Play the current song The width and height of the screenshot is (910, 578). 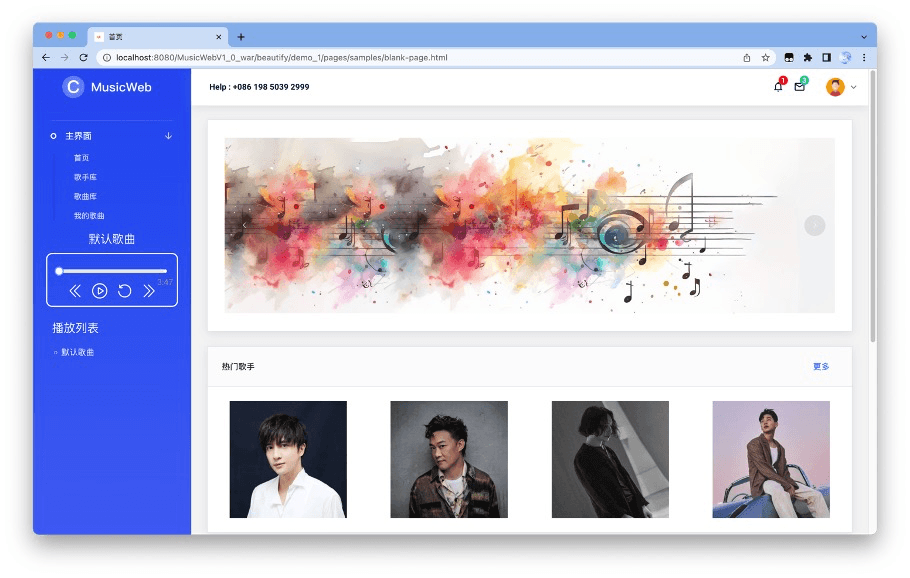coord(100,291)
